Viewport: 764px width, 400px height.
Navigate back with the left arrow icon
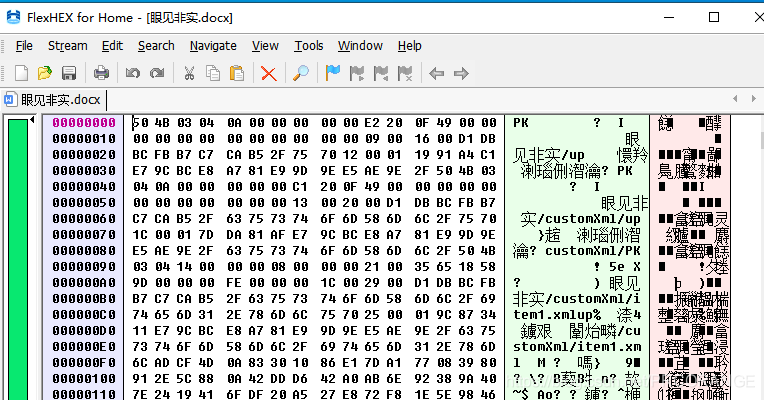point(437,74)
